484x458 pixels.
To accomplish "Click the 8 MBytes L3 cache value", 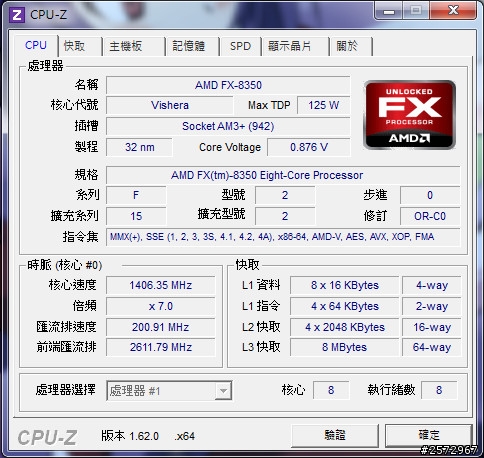I will (345, 348).
